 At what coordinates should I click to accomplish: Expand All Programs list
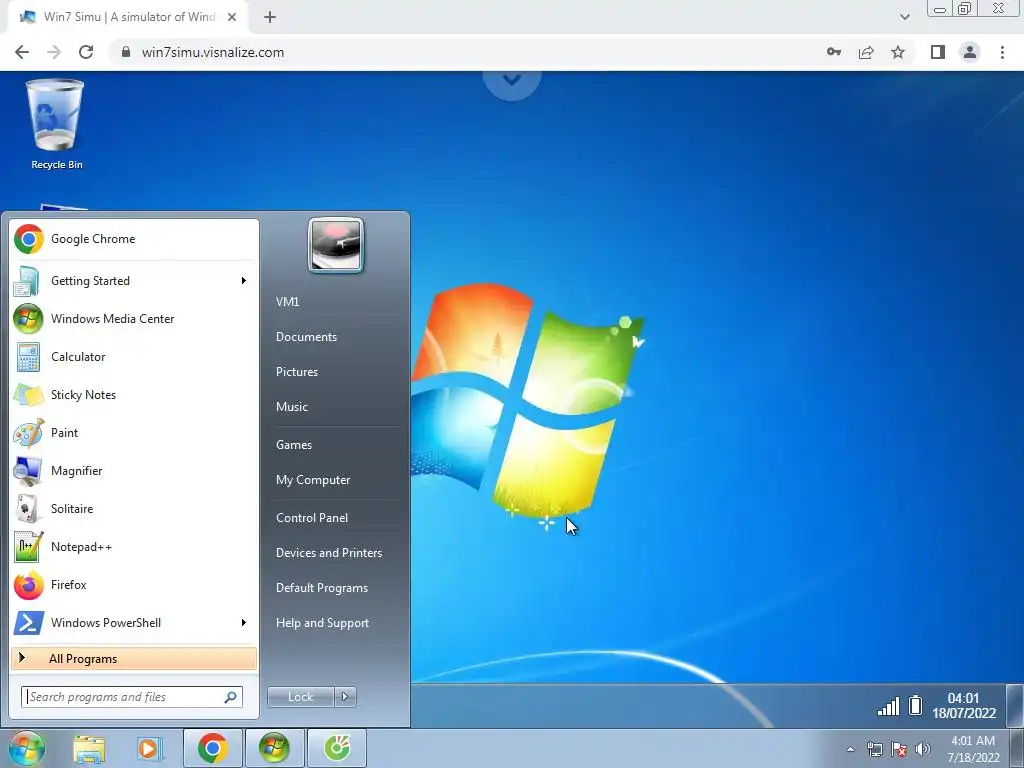134,659
